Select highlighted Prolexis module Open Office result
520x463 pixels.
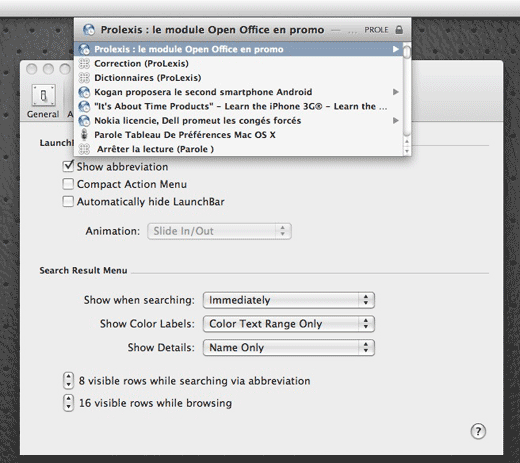point(238,49)
